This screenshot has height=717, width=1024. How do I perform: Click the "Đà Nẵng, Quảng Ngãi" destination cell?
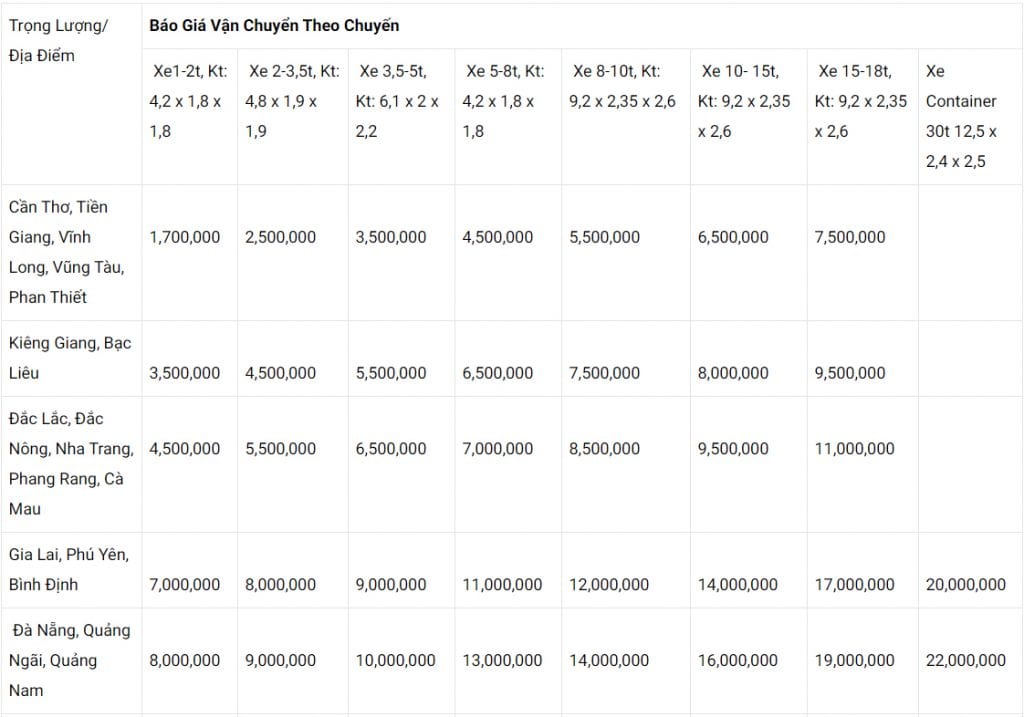pyautogui.click(x=70, y=660)
